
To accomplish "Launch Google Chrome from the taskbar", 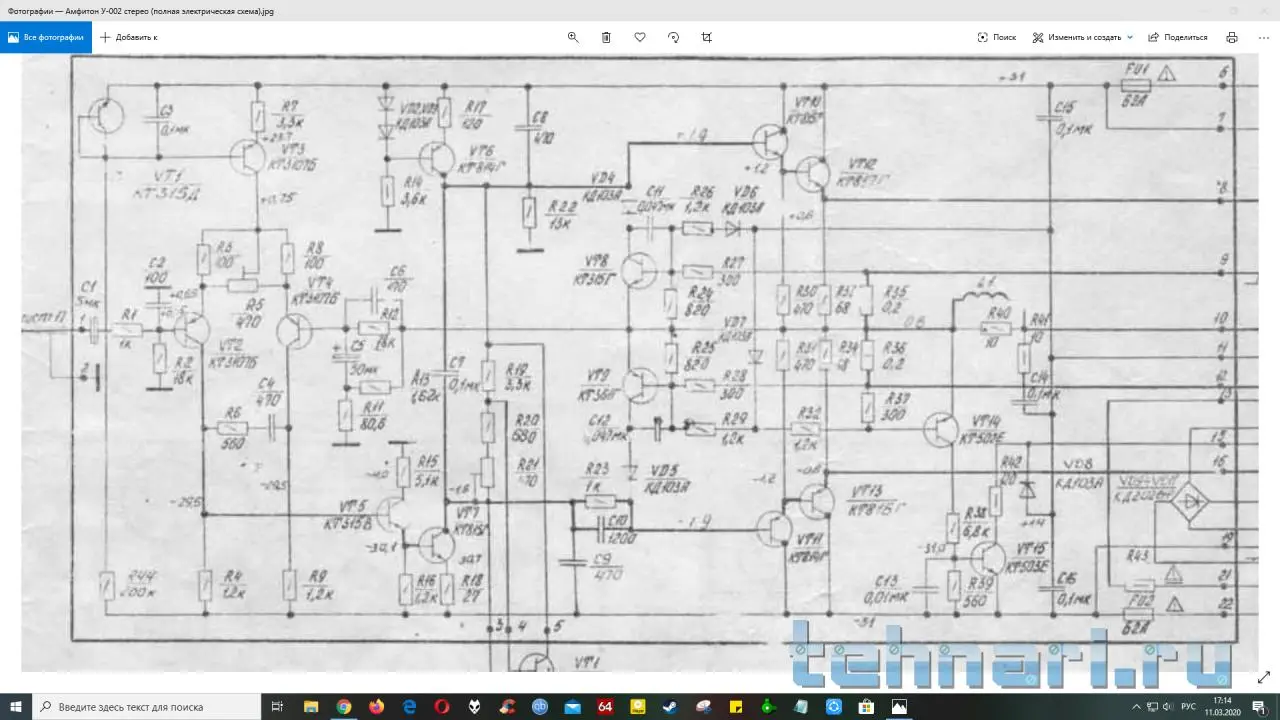I will click(344, 706).
